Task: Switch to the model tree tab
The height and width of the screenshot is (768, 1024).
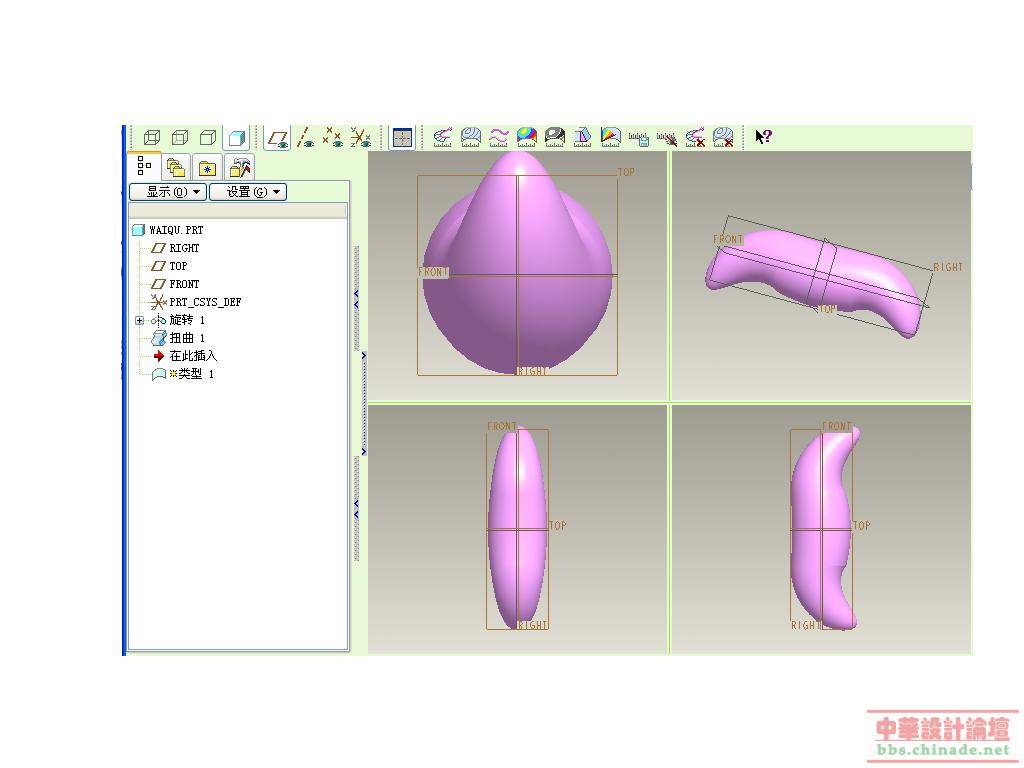Action: [x=145, y=166]
